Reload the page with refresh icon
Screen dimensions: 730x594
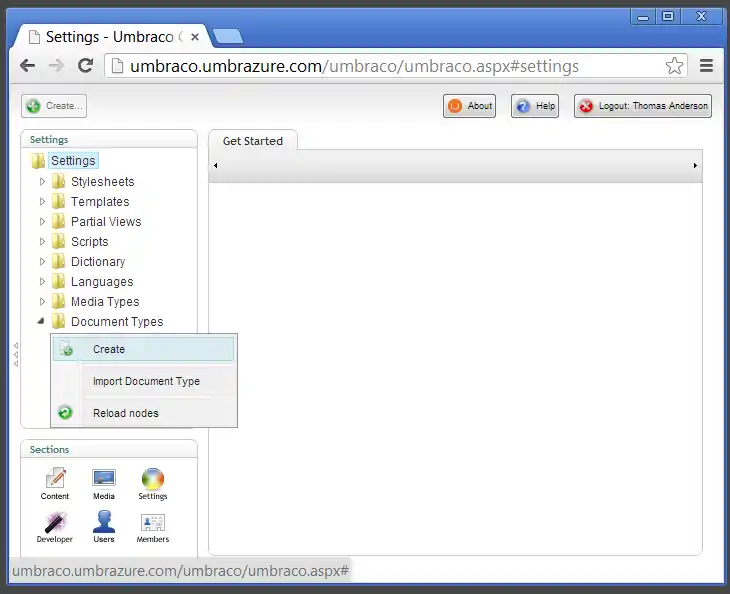(x=85, y=66)
